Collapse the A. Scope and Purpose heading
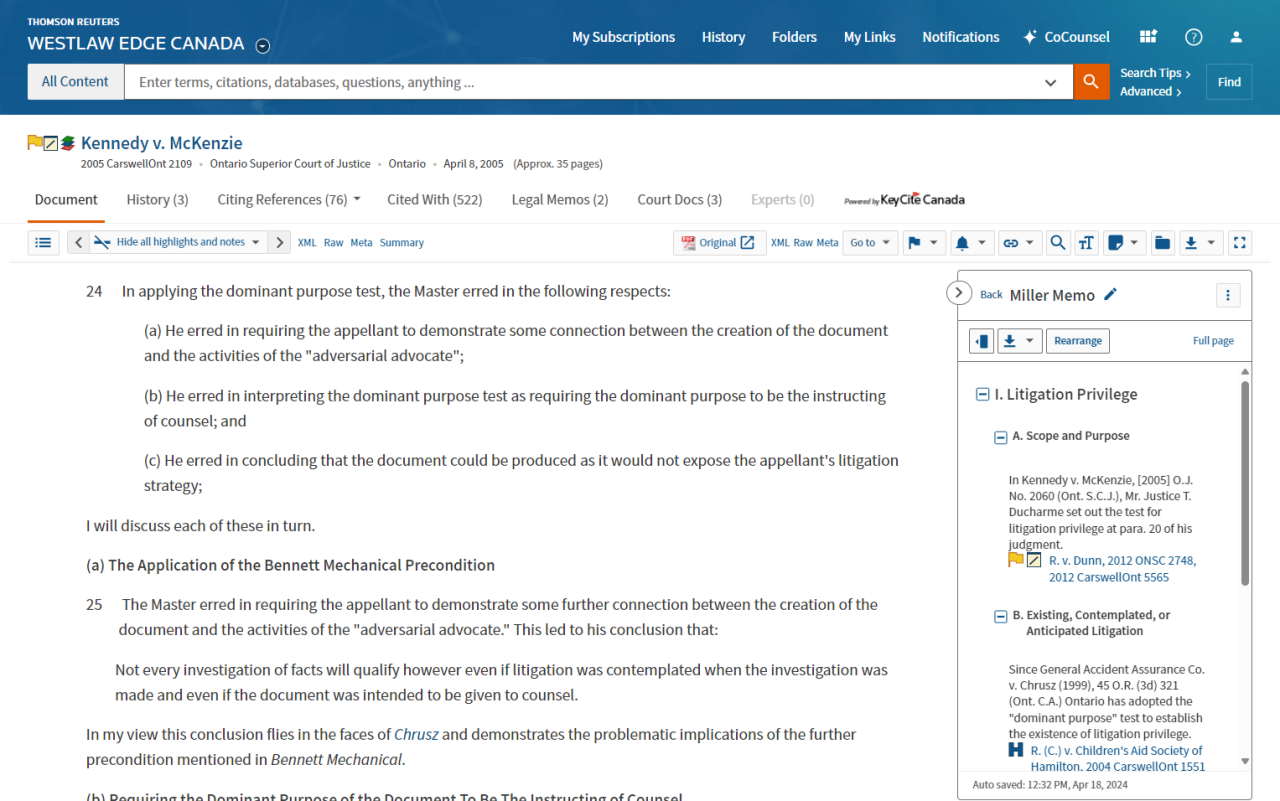The width and height of the screenshot is (1280, 801). [x=1000, y=437]
